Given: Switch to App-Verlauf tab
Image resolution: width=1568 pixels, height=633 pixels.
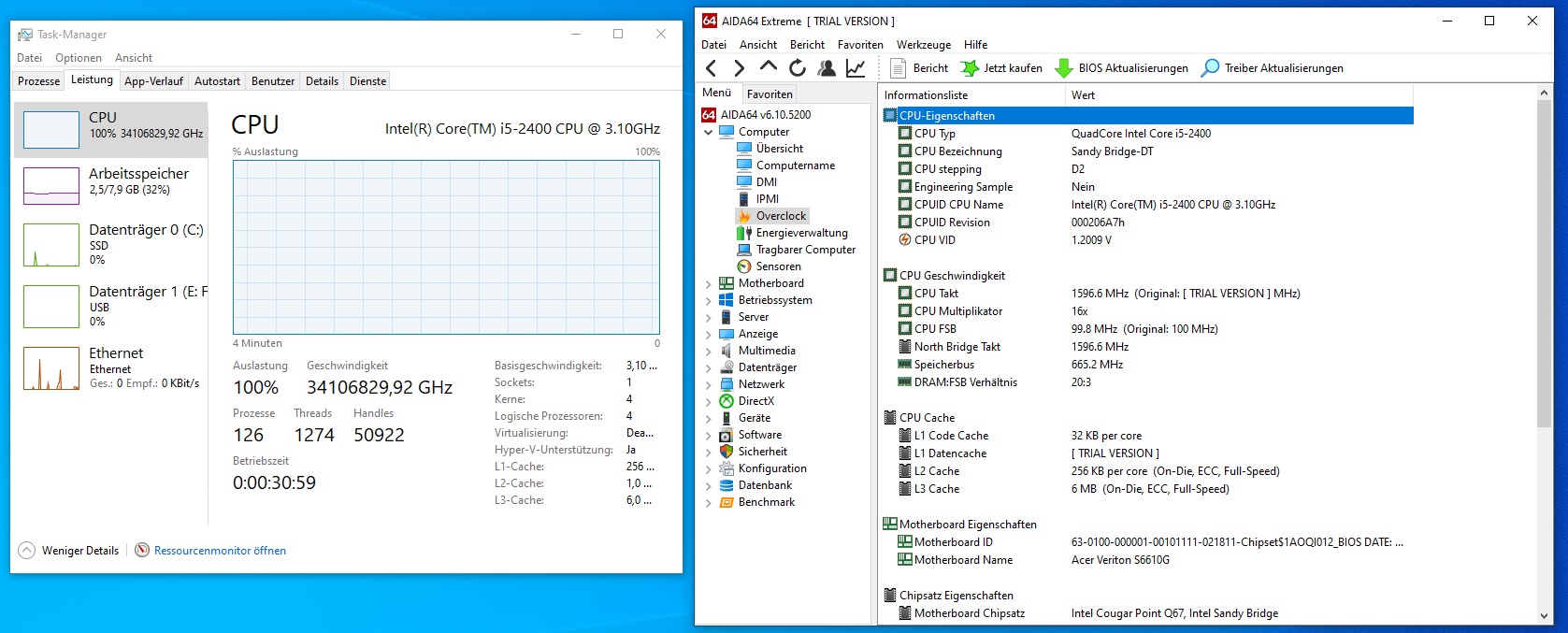Looking at the screenshot, I should 153,81.
